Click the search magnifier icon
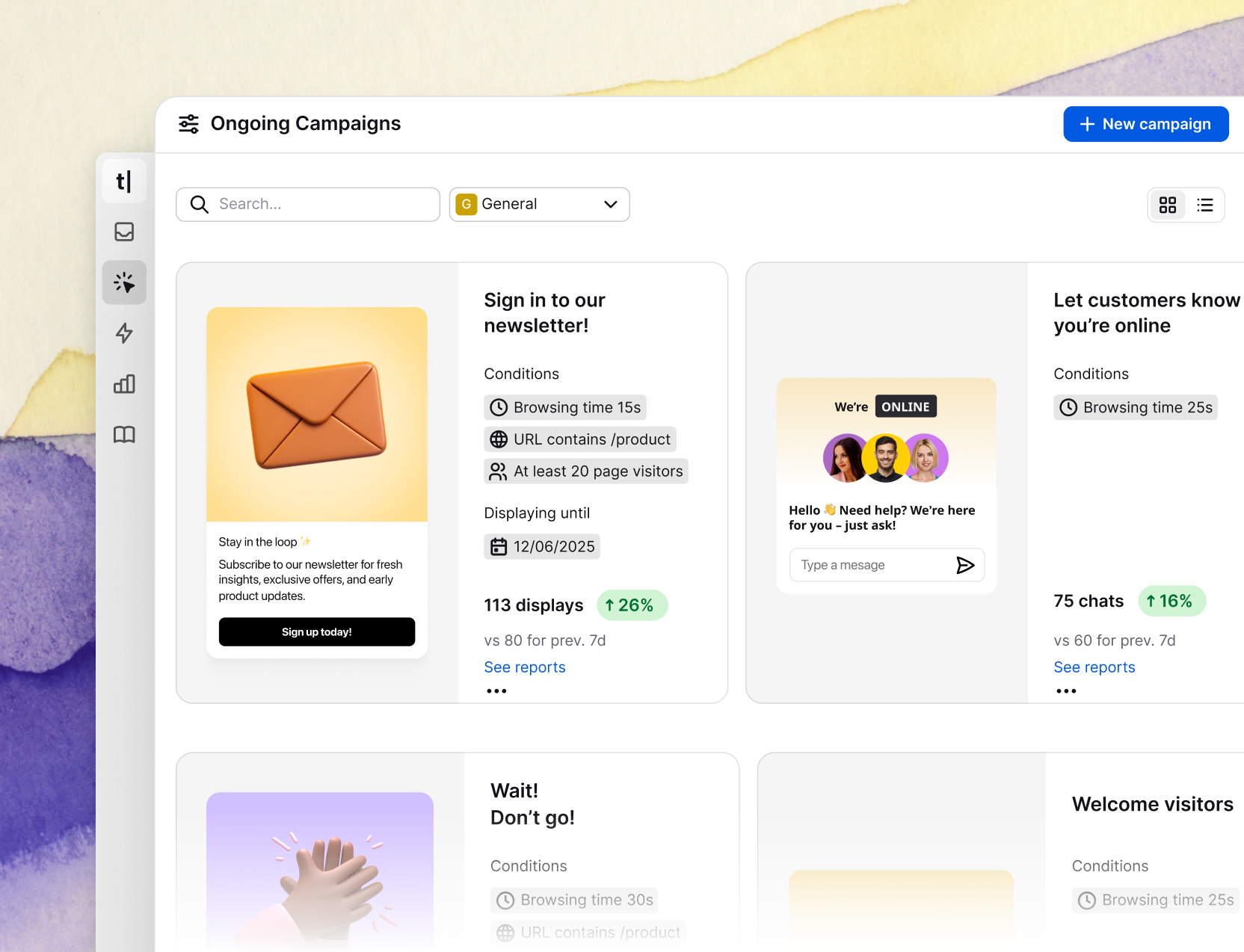Viewport: 1244px width, 952px height. tap(199, 204)
